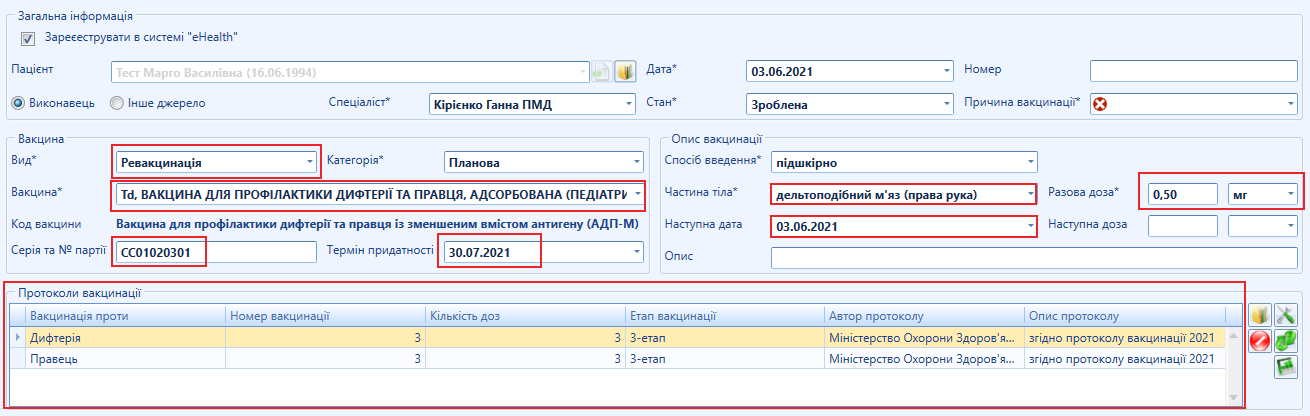
Task: Open the Разова доза unit dropdown мг
Action: 1289,194
